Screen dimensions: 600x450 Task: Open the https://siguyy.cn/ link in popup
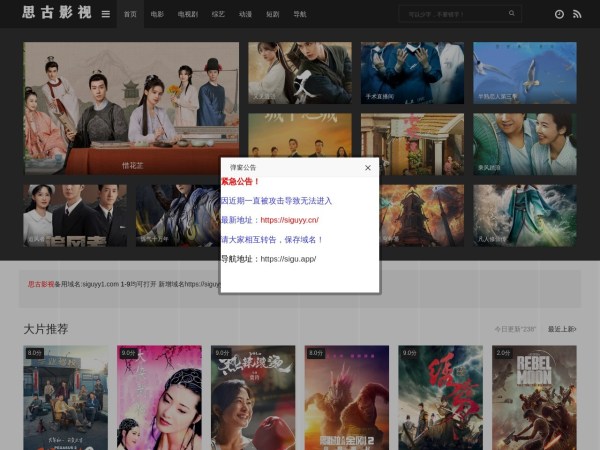[290, 220]
